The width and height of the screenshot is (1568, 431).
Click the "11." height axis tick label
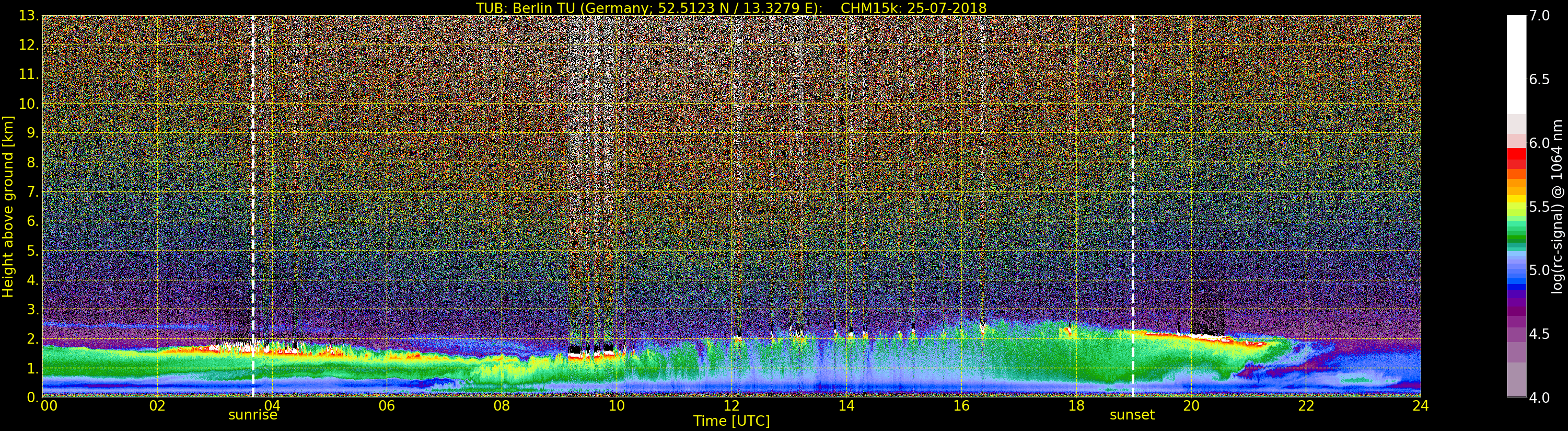[29, 74]
